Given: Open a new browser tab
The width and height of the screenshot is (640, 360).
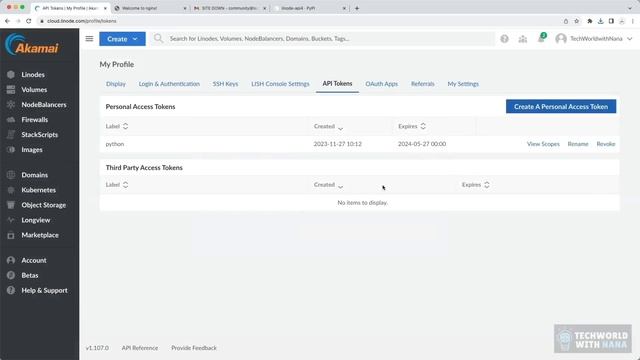Looking at the screenshot, I should (357, 8).
